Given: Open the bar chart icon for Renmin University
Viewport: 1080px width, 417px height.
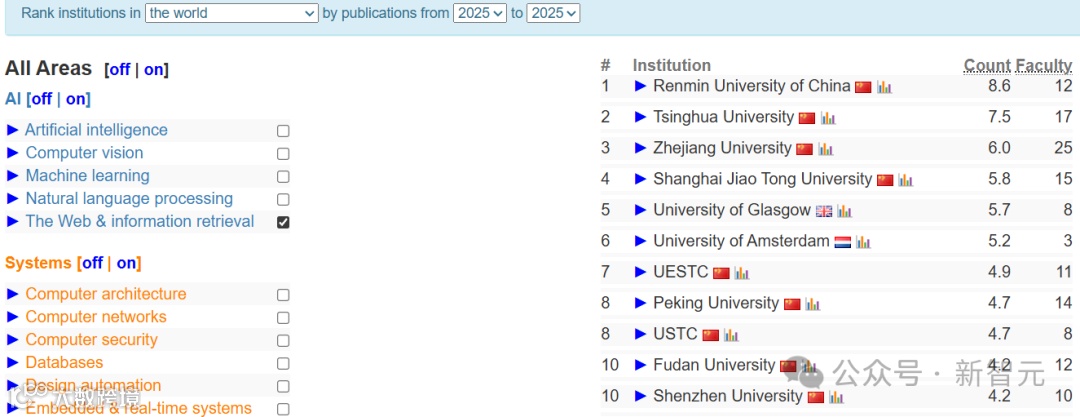Looking at the screenshot, I should click(x=884, y=88).
